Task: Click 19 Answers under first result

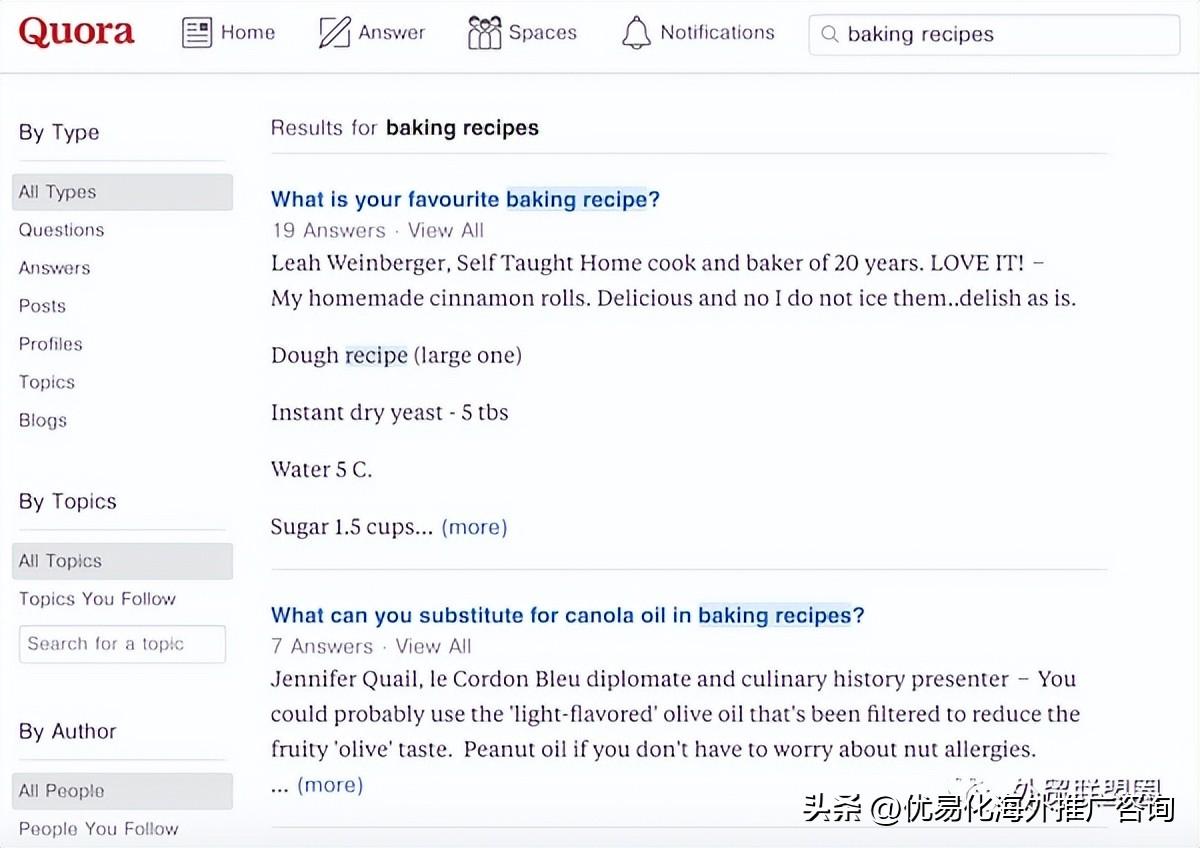Action: pos(328,230)
